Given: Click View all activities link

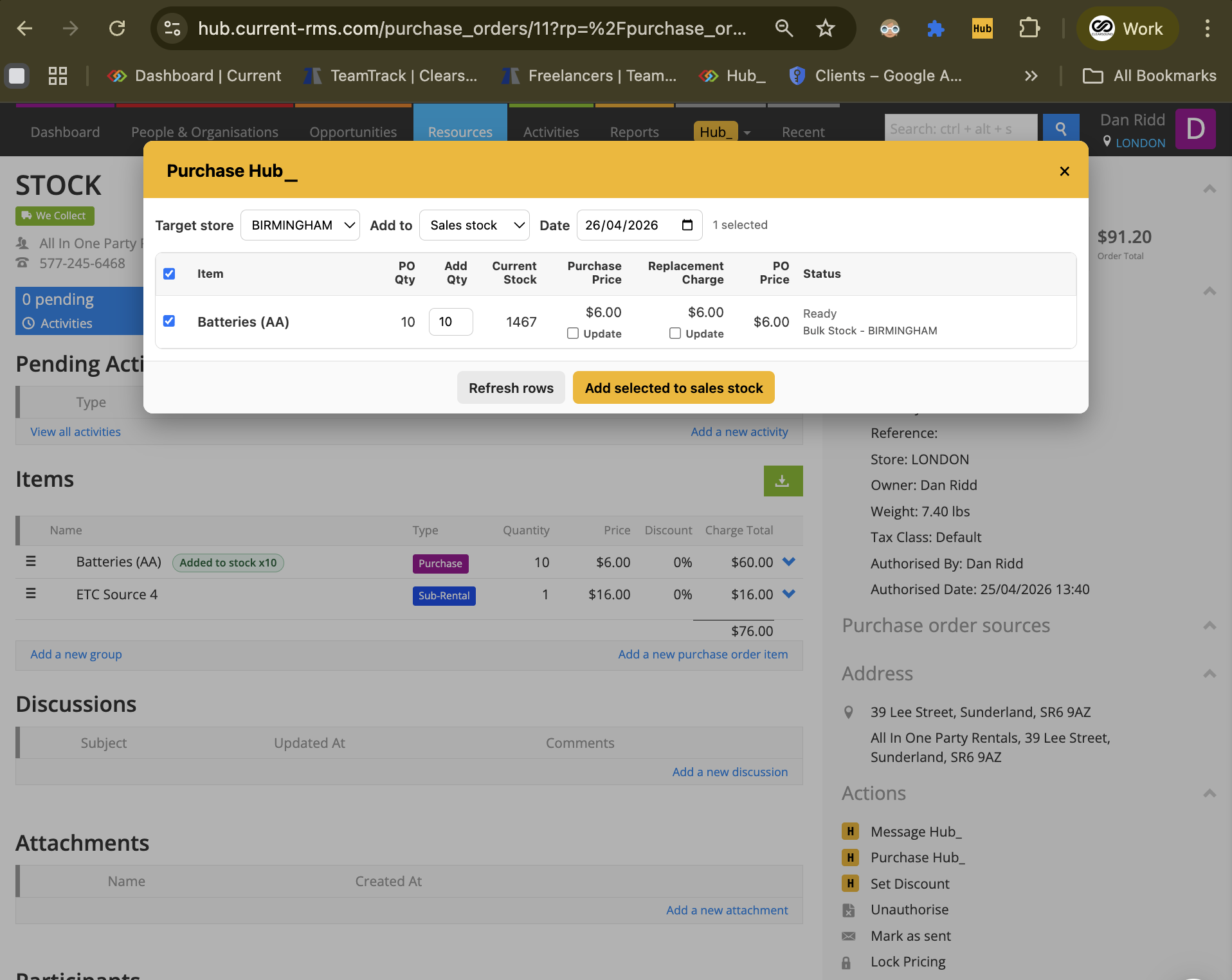Looking at the screenshot, I should click(75, 431).
